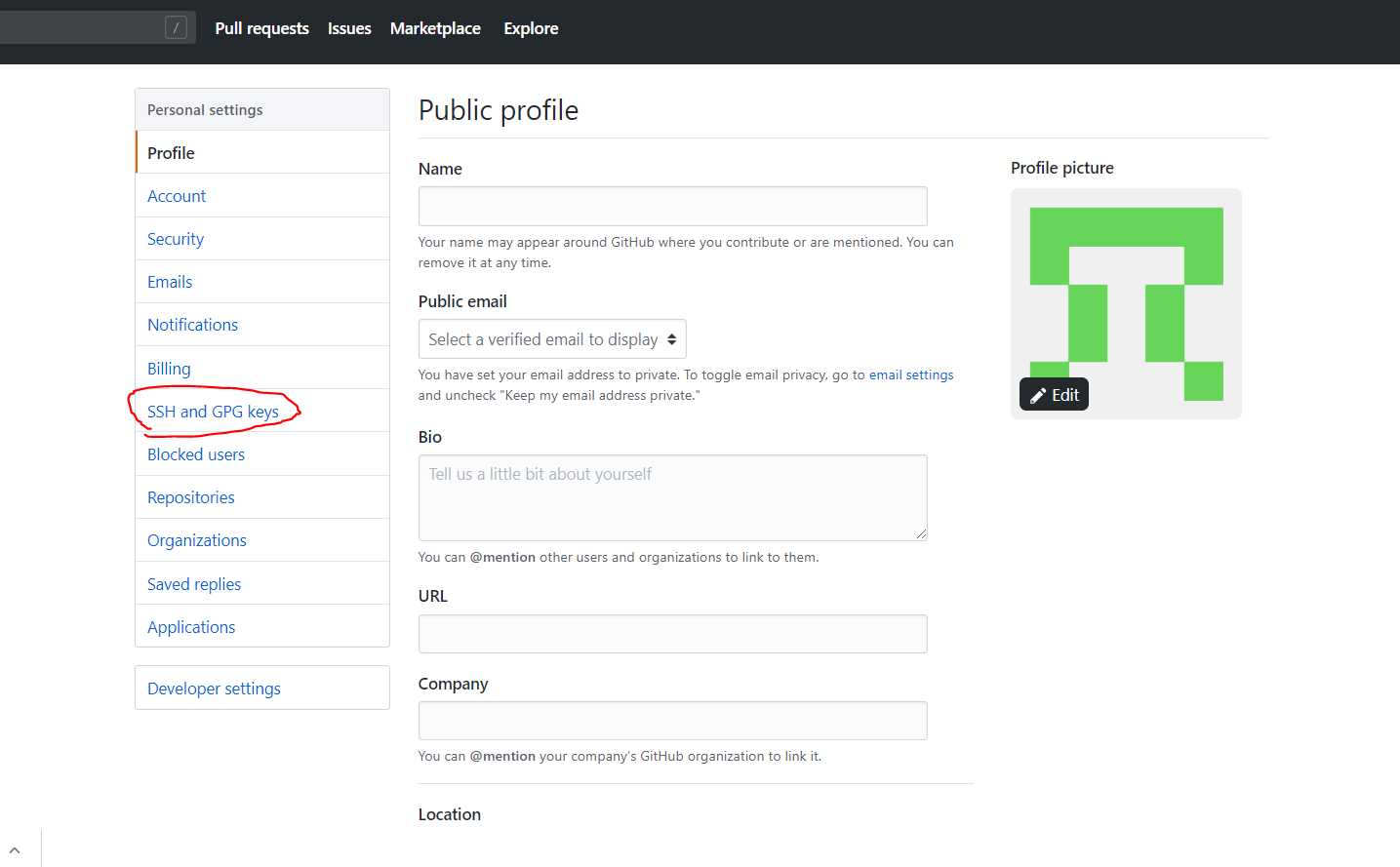Image resolution: width=1400 pixels, height=867 pixels.
Task: Click the Public profile heading
Action: tap(499, 110)
